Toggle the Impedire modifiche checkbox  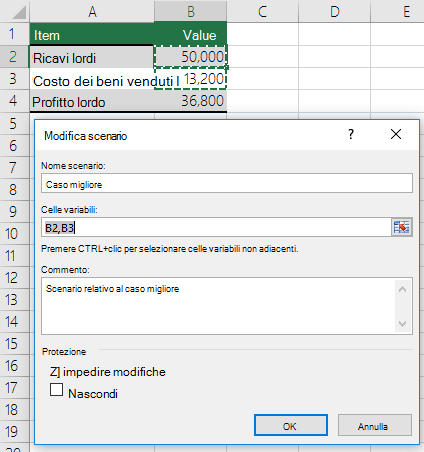point(55,371)
